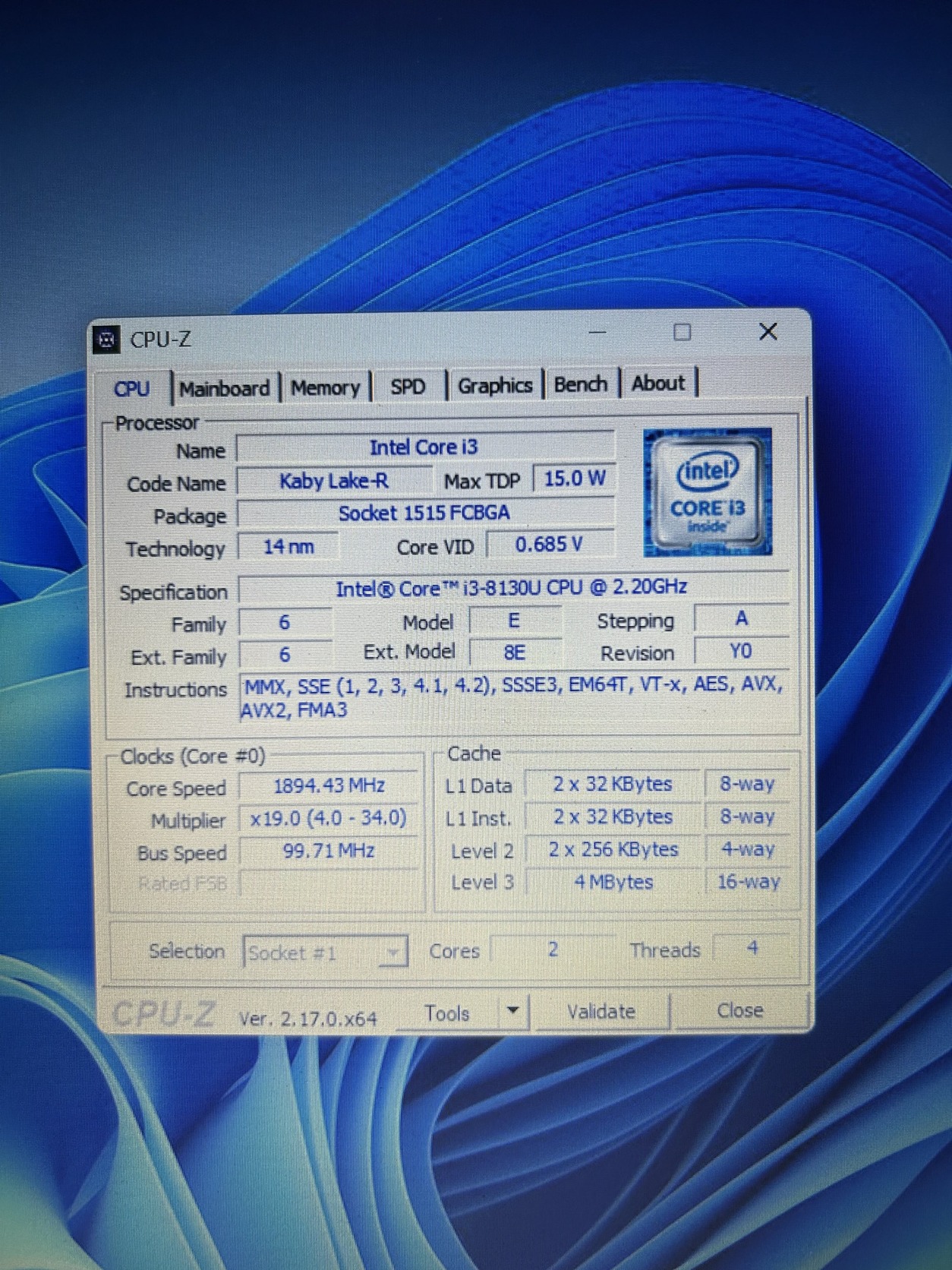Image resolution: width=952 pixels, height=1270 pixels.
Task: Minimize the CPU-Z window
Action: 597,333
